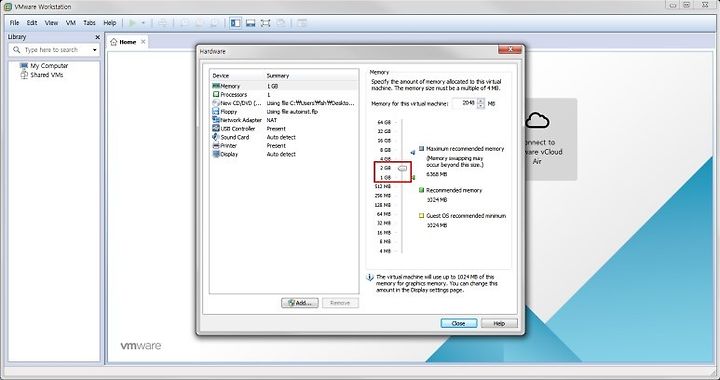The width and height of the screenshot is (720, 380).
Task: Click the green recommended memory marker on slider
Action: click(413, 178)
